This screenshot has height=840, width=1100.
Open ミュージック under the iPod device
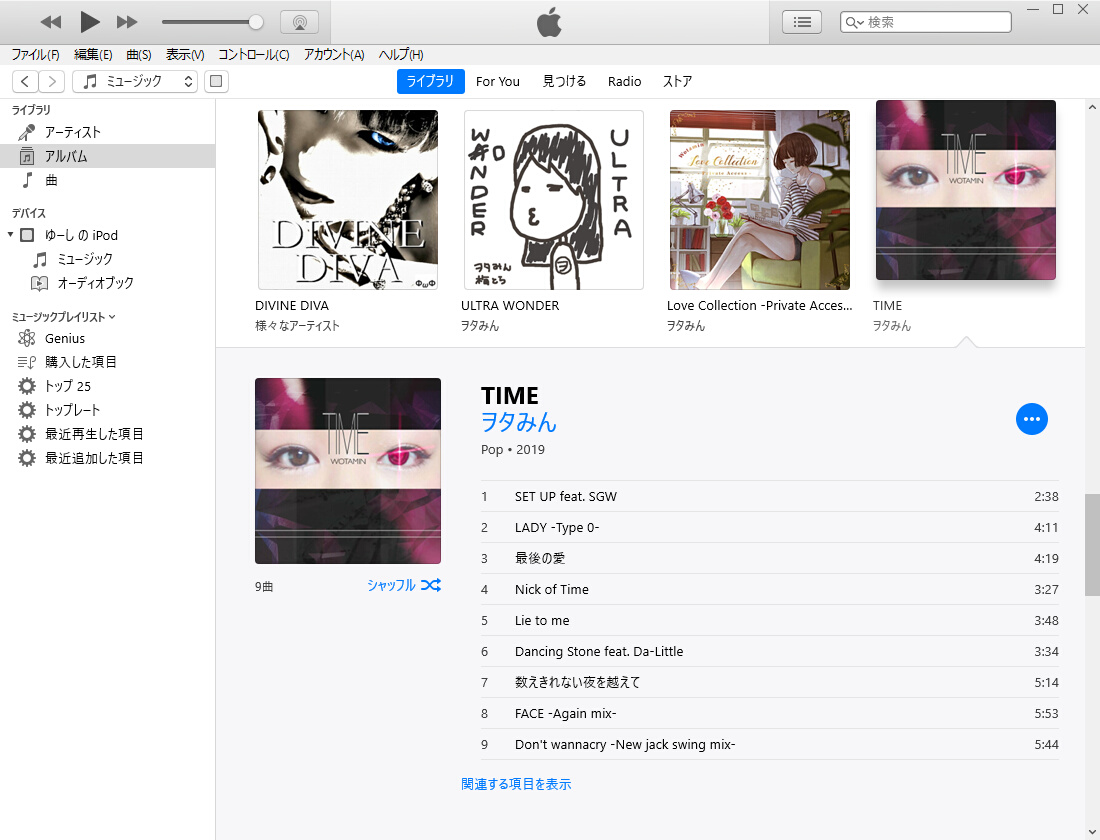click(84, 259)
